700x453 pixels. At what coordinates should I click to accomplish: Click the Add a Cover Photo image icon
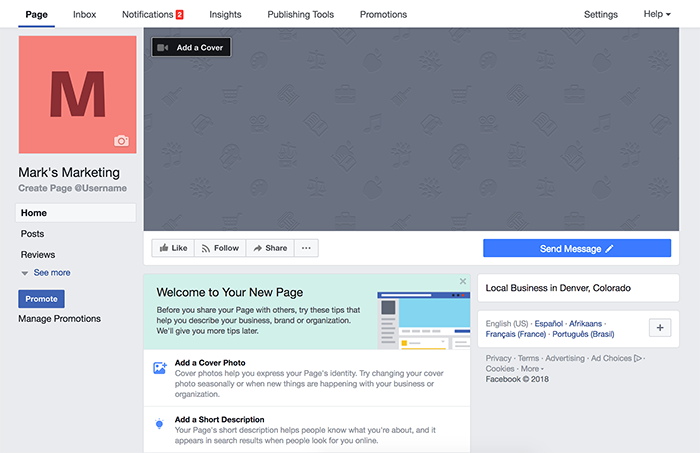coord(160,368)
